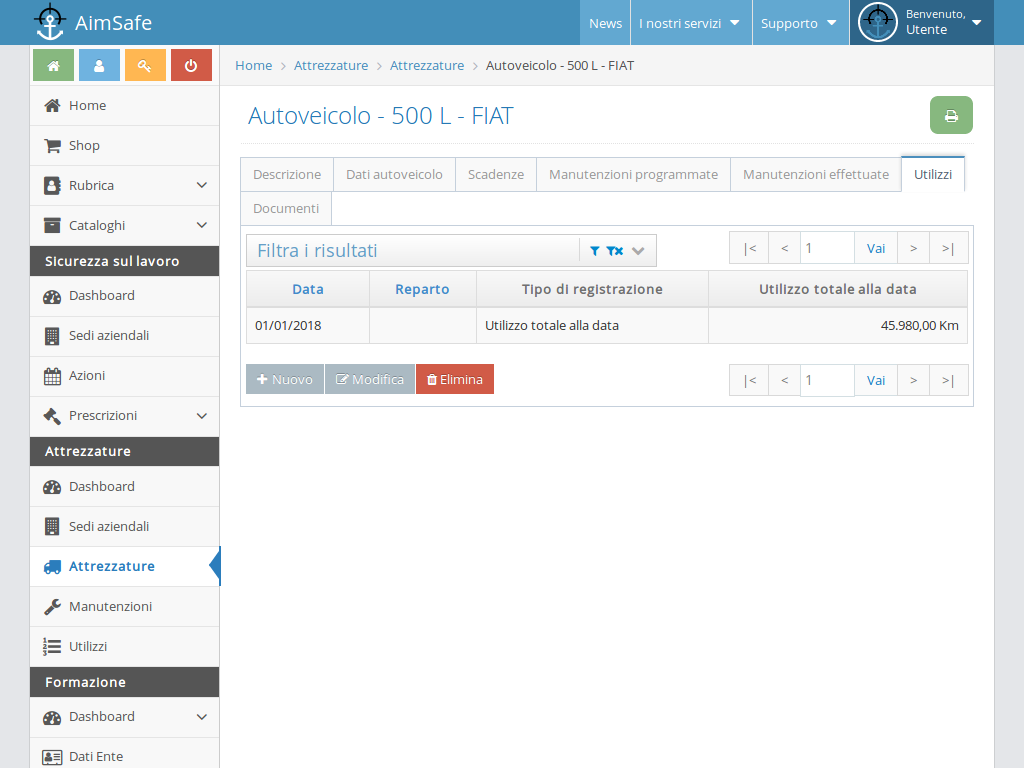
Task: Open Home in the sidebar menu
Action: click(125, 106)
